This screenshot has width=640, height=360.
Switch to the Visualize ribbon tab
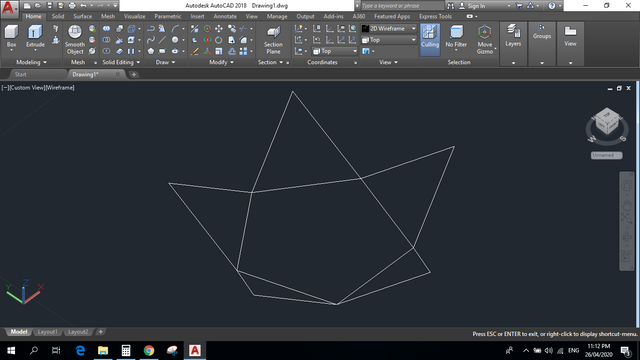click(x=134, y=16)
